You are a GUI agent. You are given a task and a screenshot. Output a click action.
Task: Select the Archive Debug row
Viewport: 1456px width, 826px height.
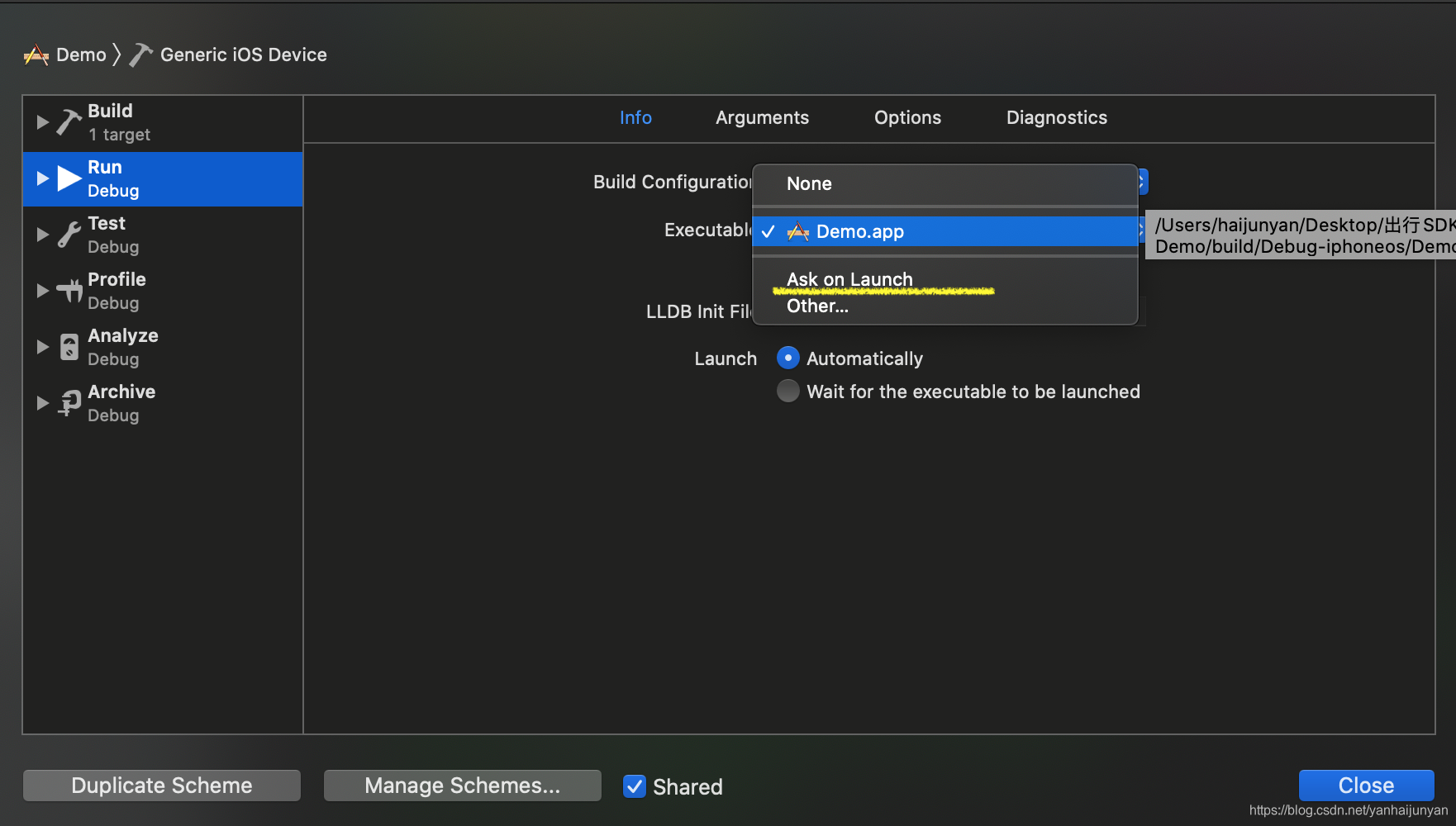[163, 404]
